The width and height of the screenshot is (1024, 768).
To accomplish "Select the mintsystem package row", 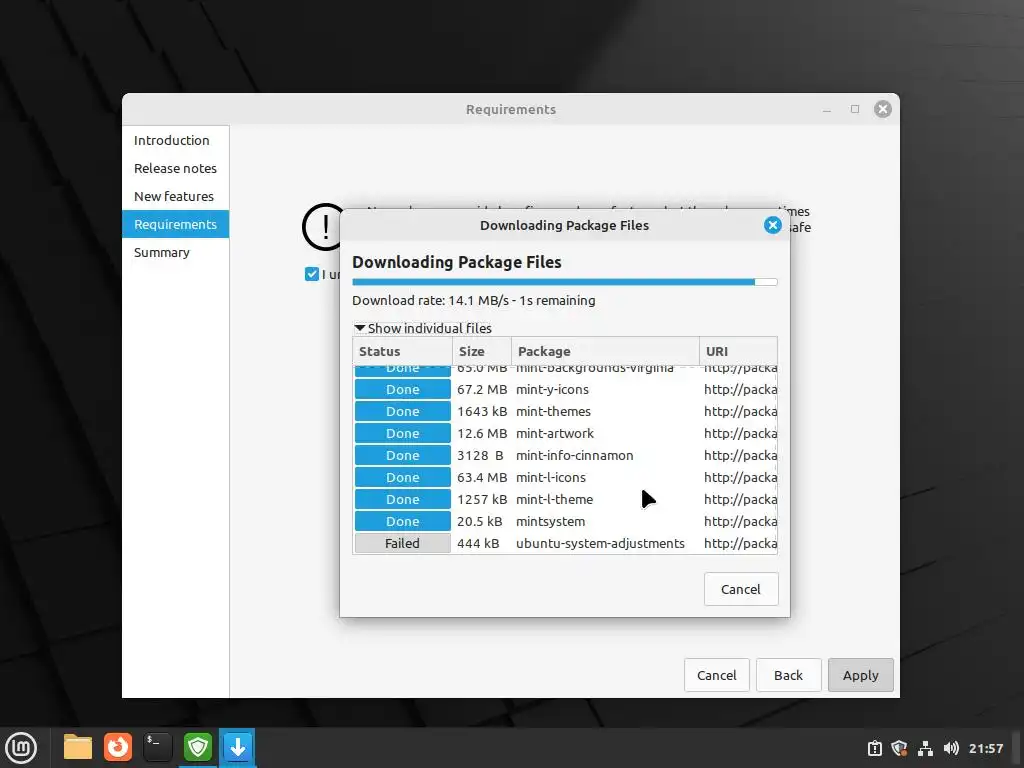I will (565, 522).
